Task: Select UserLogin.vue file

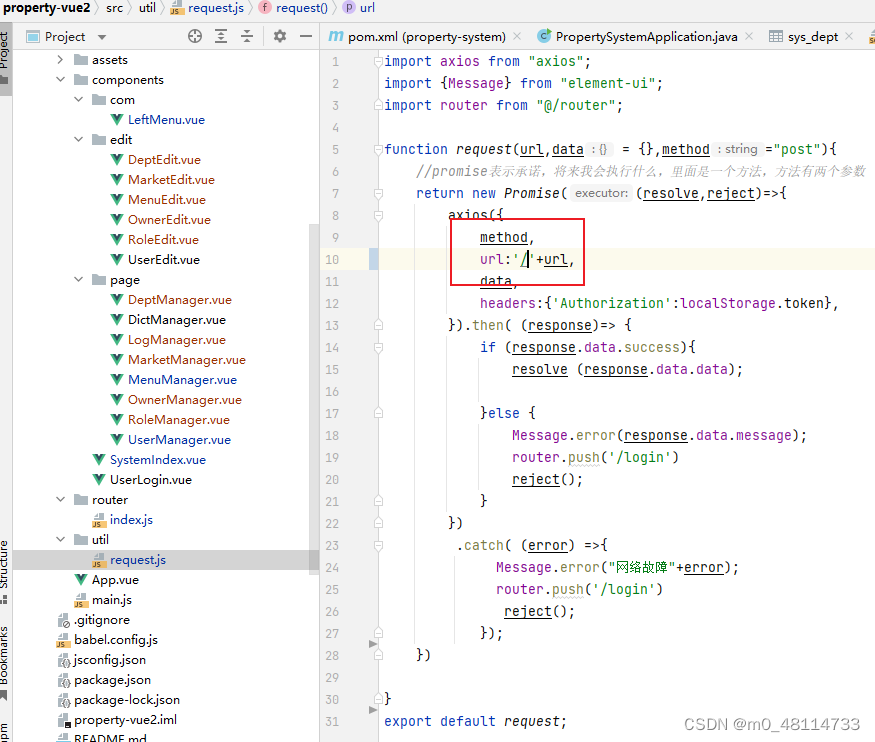Action: click(x=151, y=480)
